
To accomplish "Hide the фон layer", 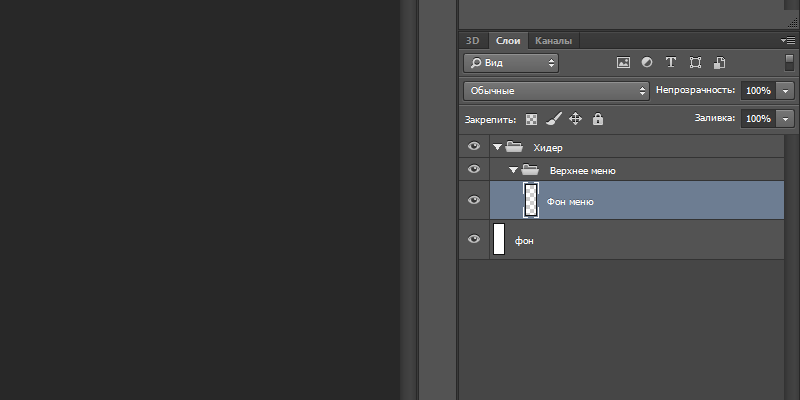I will click(x=474, y=240).
